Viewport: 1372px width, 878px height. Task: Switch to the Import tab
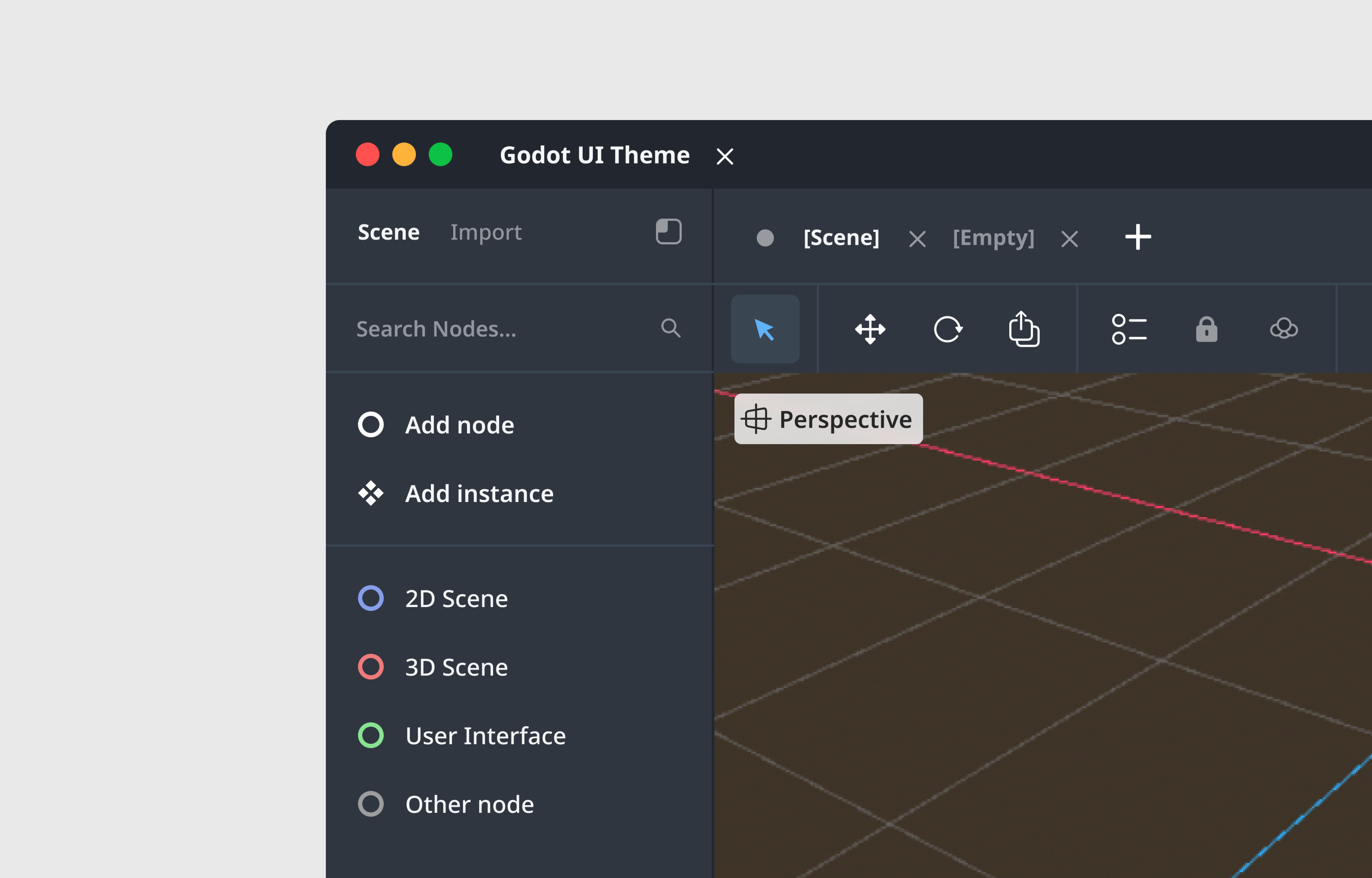tap(486, 232)
